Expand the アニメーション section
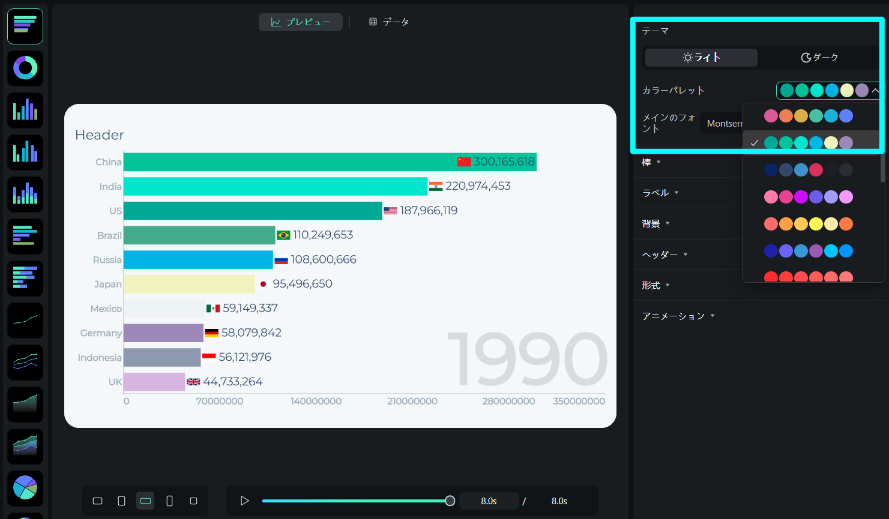The height and width of the screenshot is (519, 889). pos(678,316)
